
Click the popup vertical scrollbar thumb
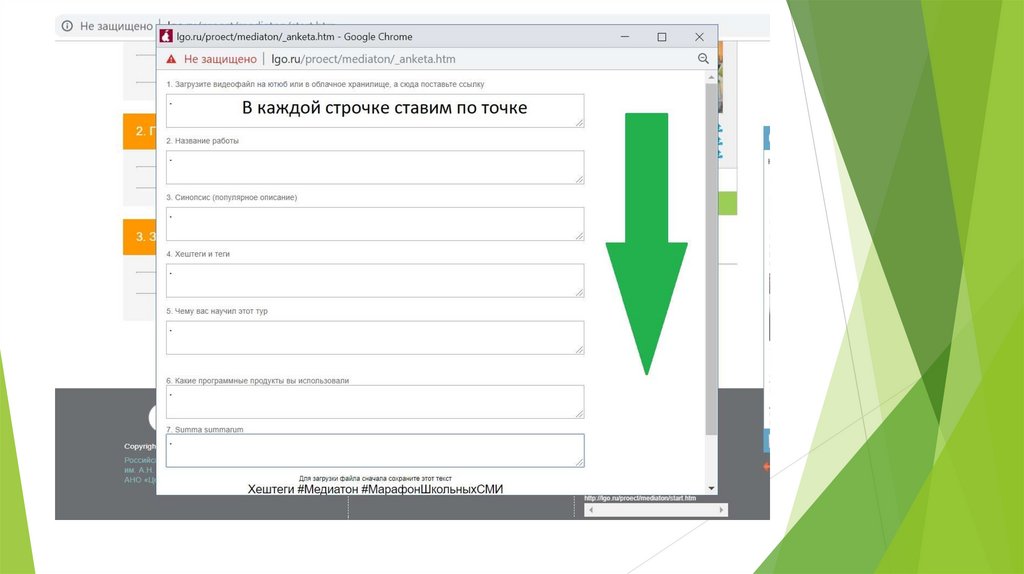point(711,259)
